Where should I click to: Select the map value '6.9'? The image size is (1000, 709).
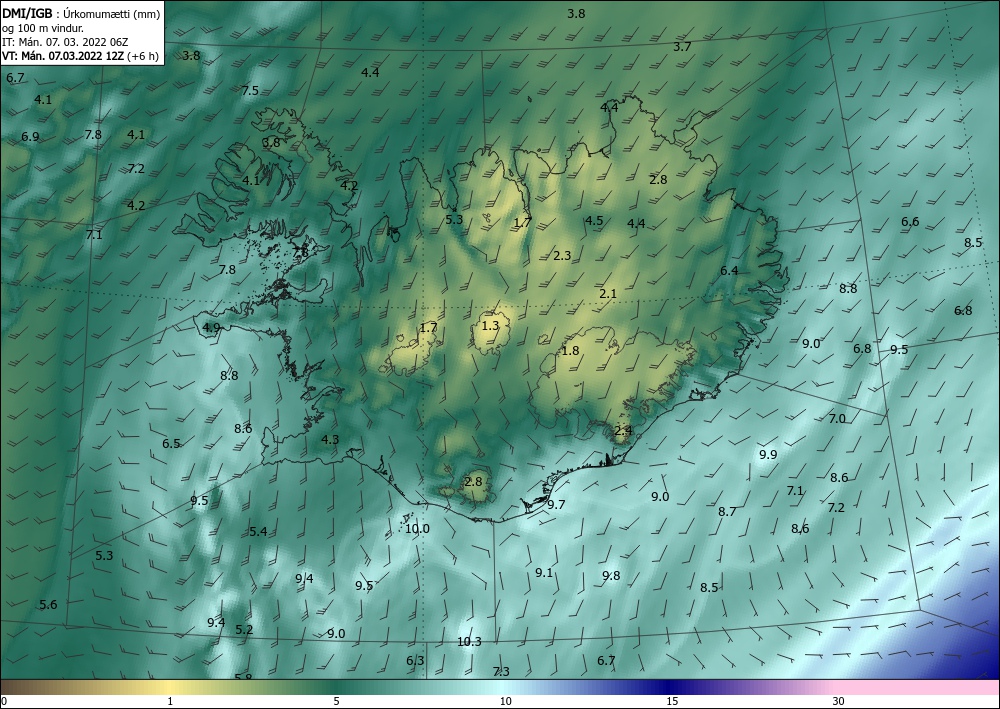coord(30,136)
